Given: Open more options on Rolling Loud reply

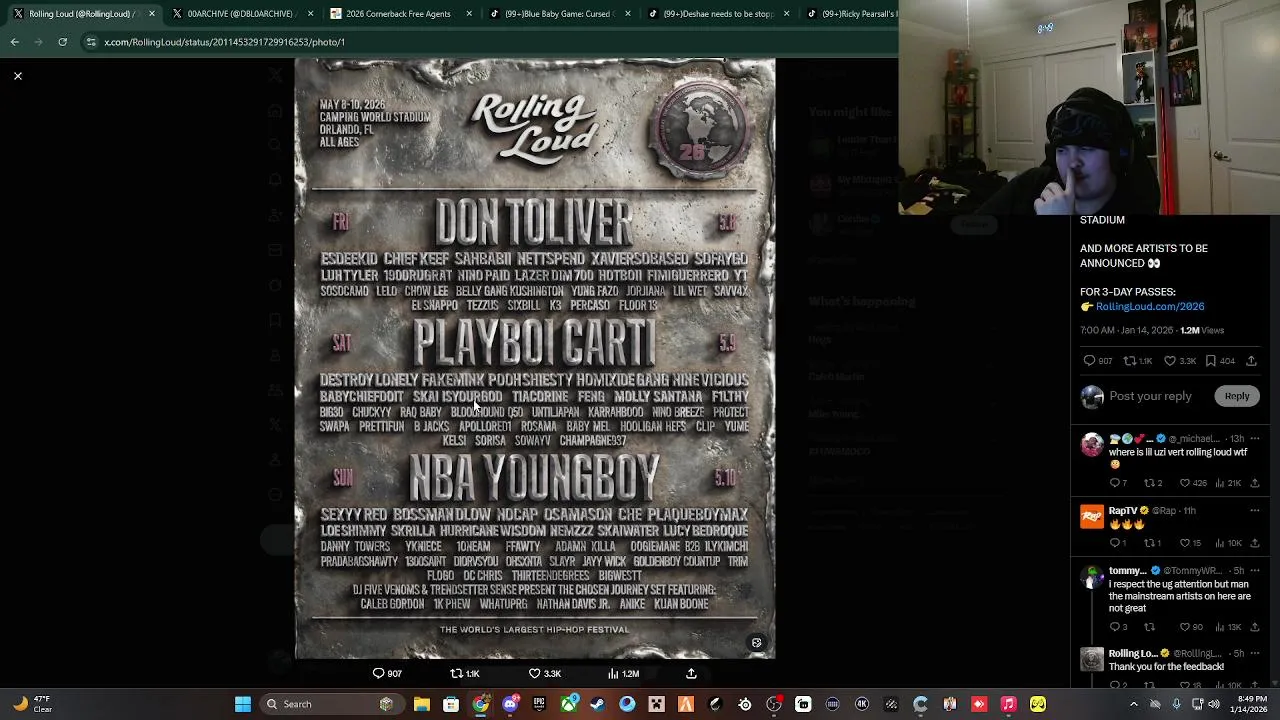Looking at the screenshot, I should click(1254, 653).
